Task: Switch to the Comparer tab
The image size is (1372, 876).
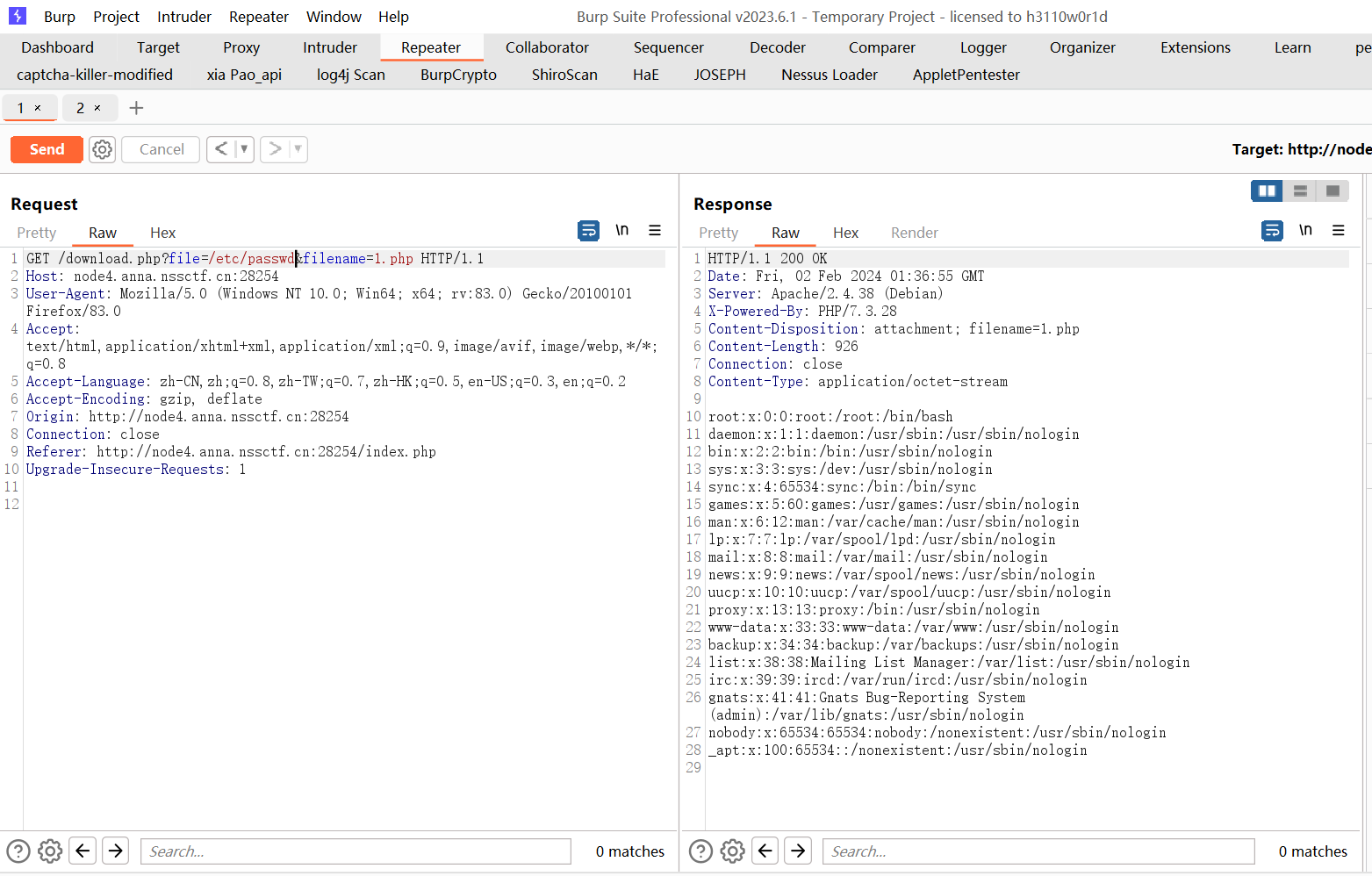Action: pyautogui.click(x=882, y=47)
